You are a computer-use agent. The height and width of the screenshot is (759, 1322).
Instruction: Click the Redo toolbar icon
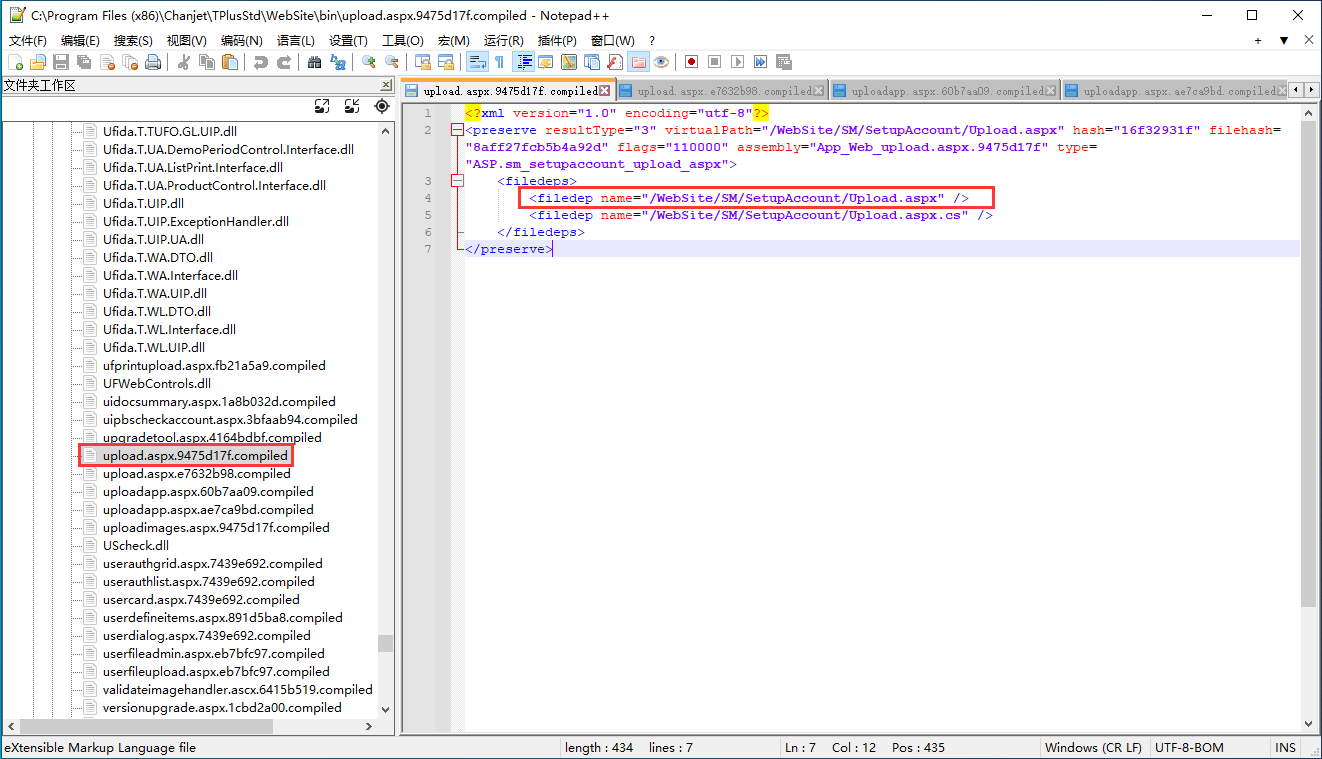[284, 62]
